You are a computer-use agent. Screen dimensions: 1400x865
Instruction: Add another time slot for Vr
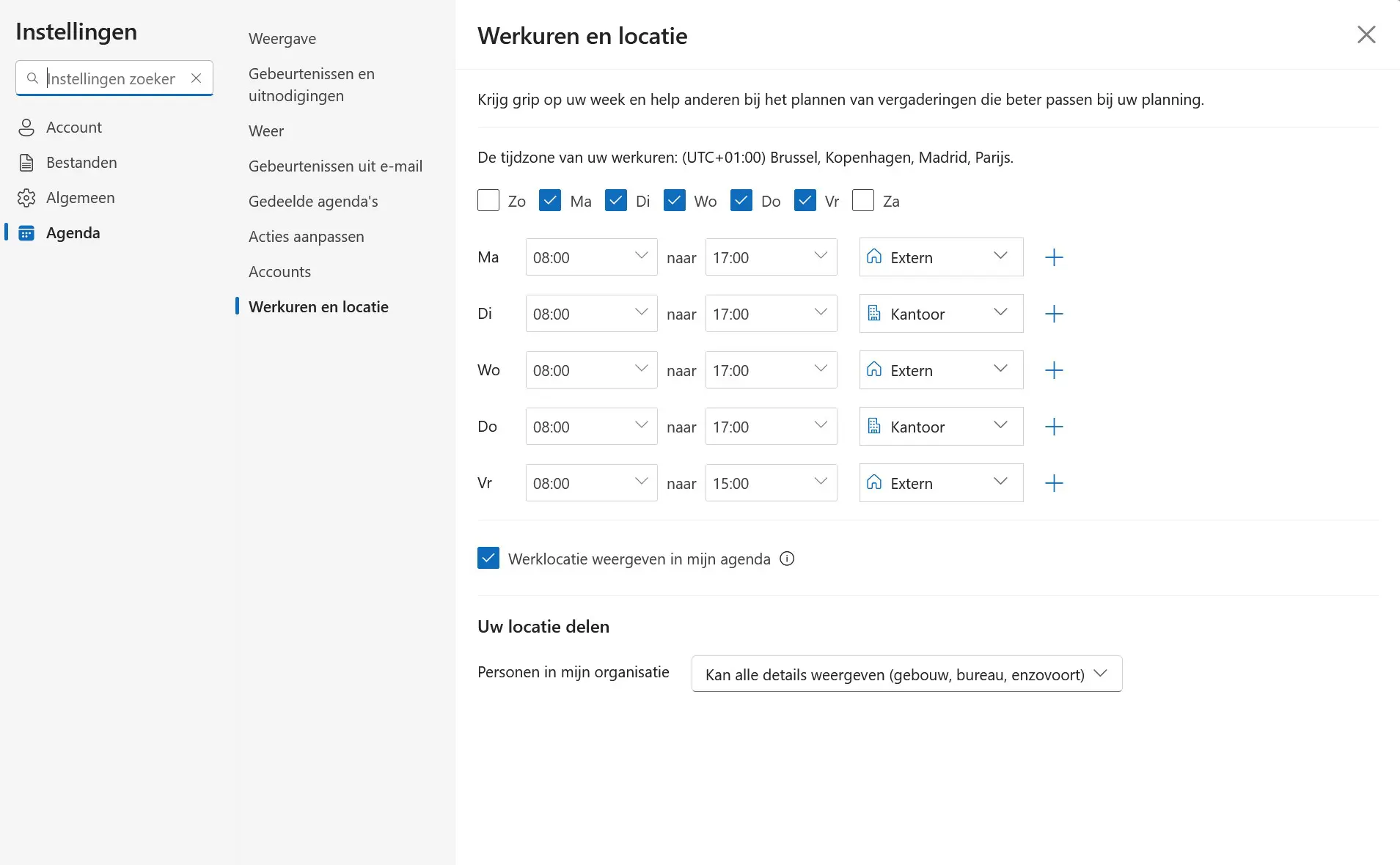pyautogui.click(x=1054, y=483)
